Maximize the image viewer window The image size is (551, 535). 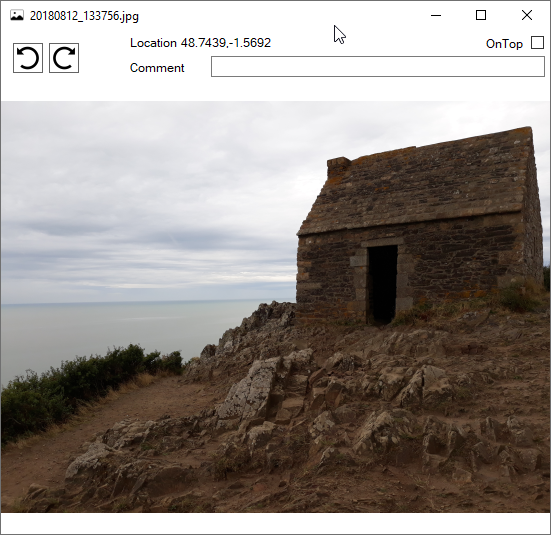tap(481, 15)
